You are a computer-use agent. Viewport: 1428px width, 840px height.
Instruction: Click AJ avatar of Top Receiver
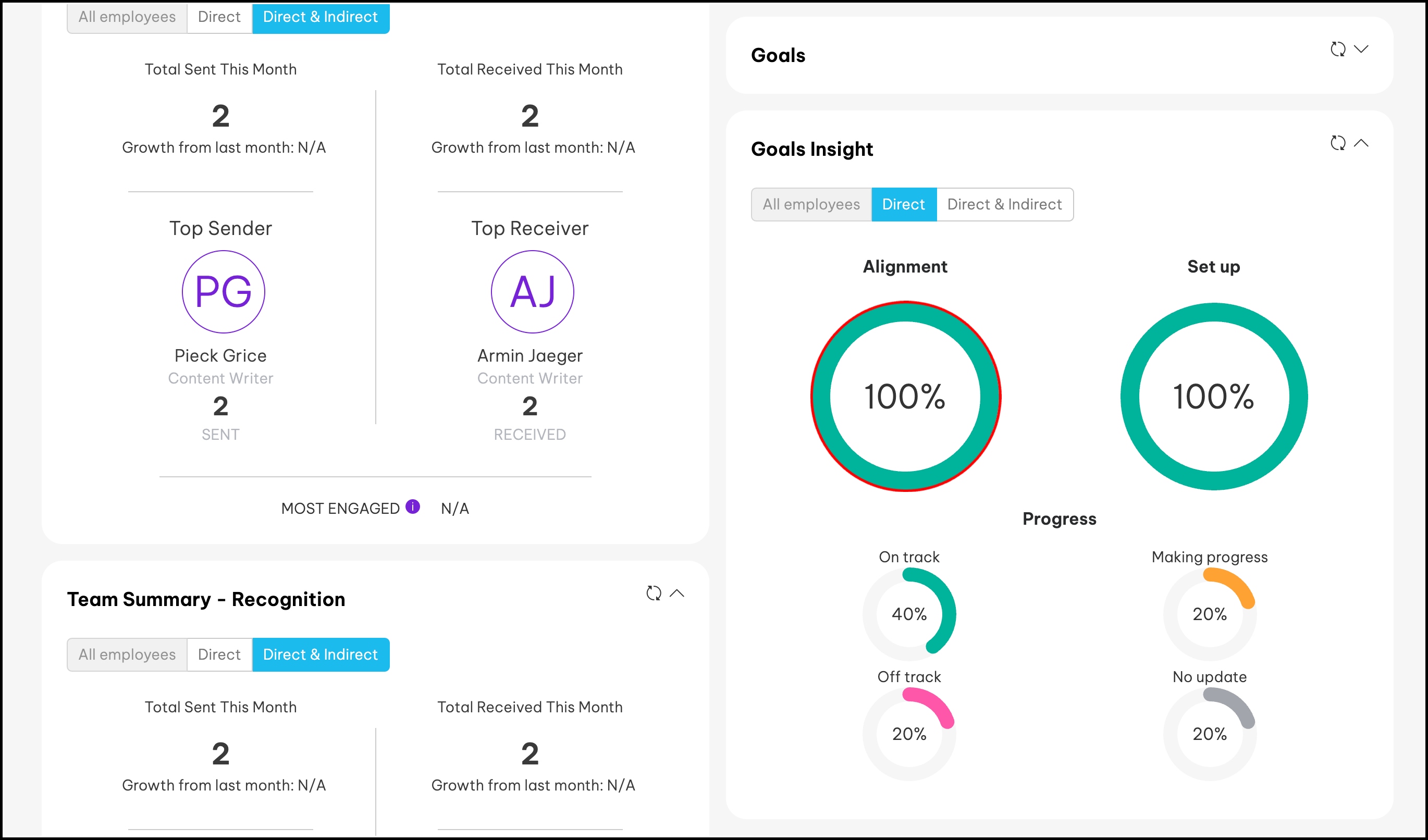pyautogui.click(x=532, y=292)
